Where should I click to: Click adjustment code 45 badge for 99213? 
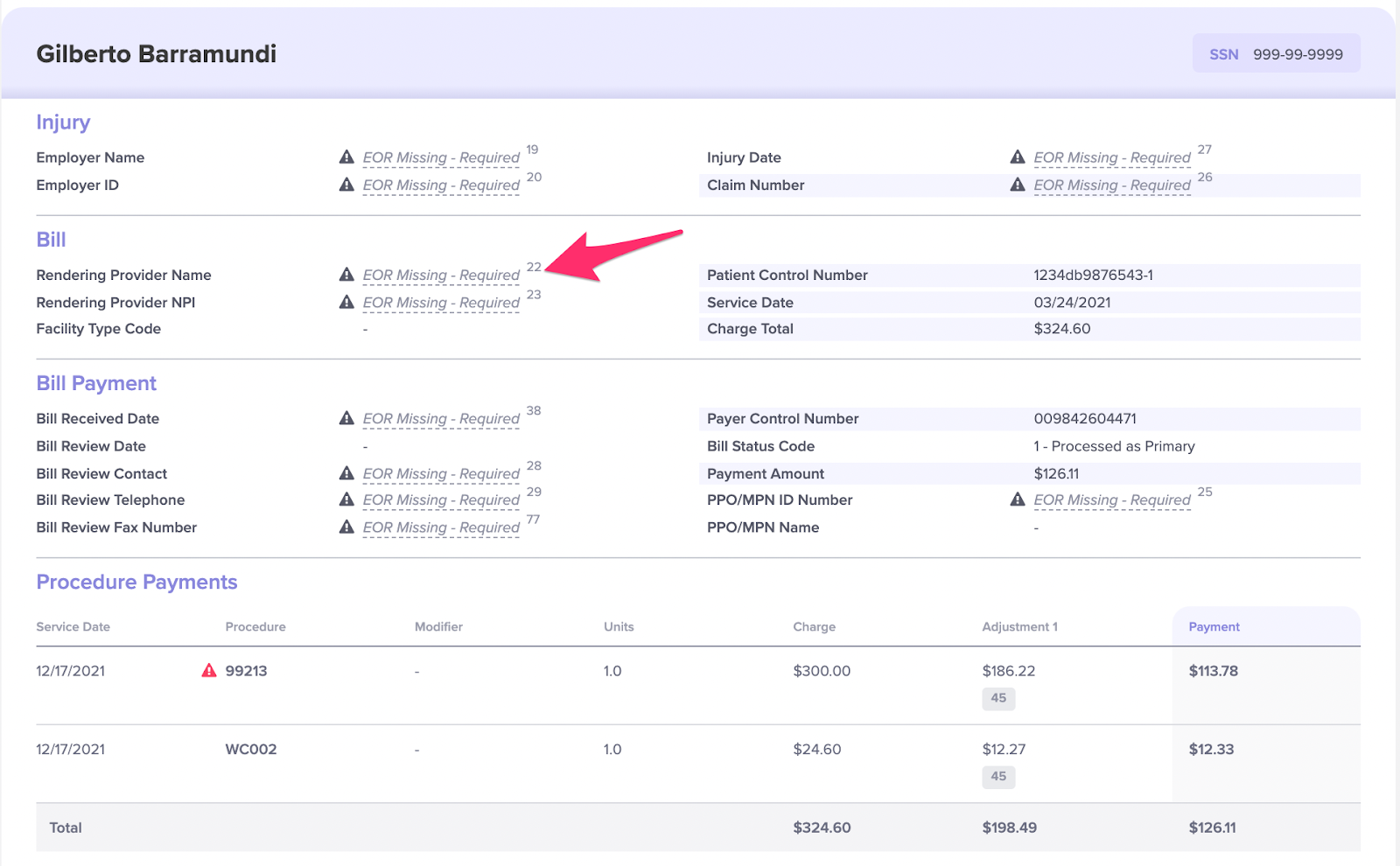point(998,698)
